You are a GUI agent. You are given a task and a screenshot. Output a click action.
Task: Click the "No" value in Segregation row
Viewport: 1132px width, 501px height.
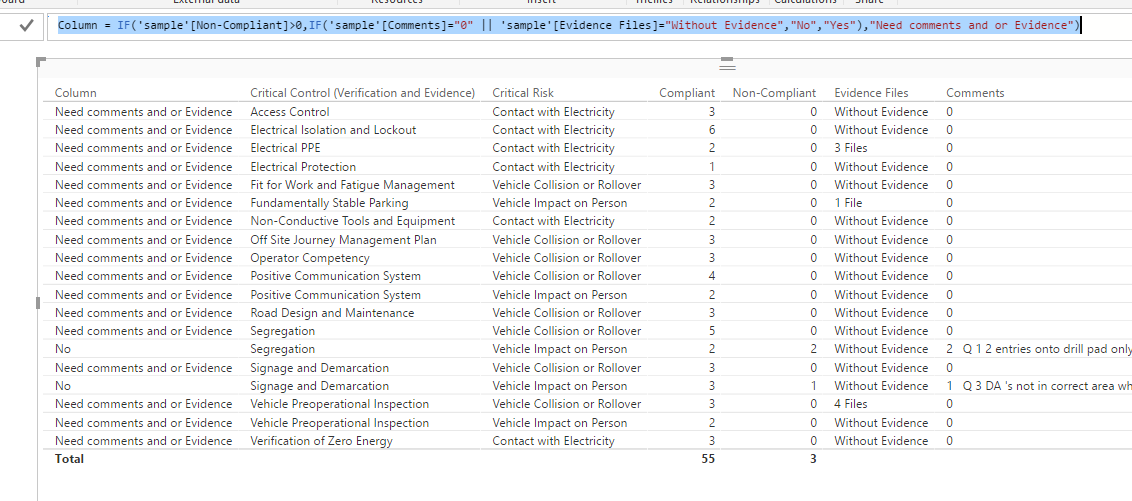[62, 349]
